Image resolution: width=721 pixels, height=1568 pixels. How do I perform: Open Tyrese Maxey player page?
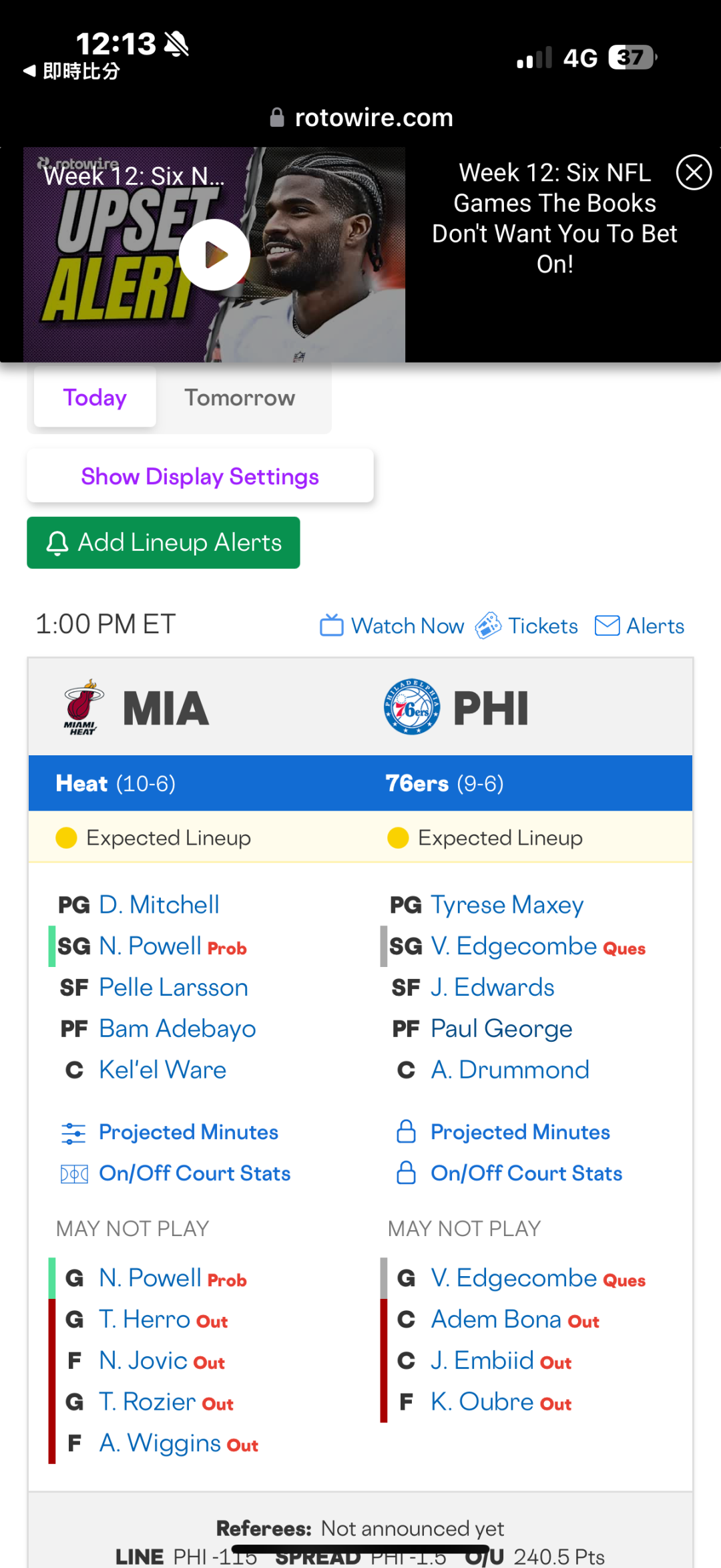[x=507, y=905]
